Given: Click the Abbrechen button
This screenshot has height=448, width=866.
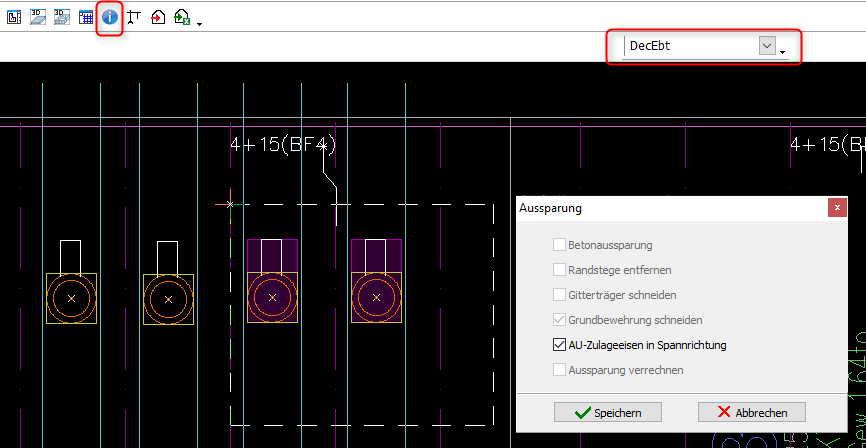Looking at the screenshot, I should pyautogui.click(x=752, y=412).
